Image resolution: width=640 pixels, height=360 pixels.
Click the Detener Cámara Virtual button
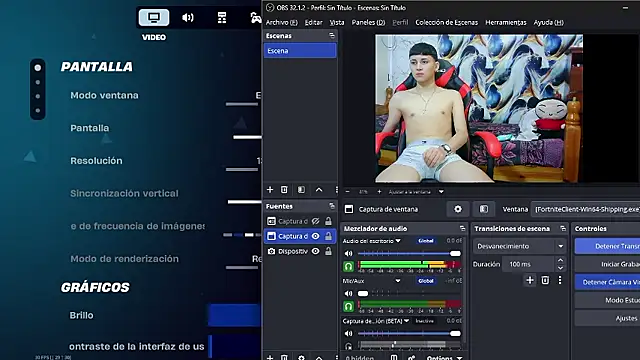(607, 282)
